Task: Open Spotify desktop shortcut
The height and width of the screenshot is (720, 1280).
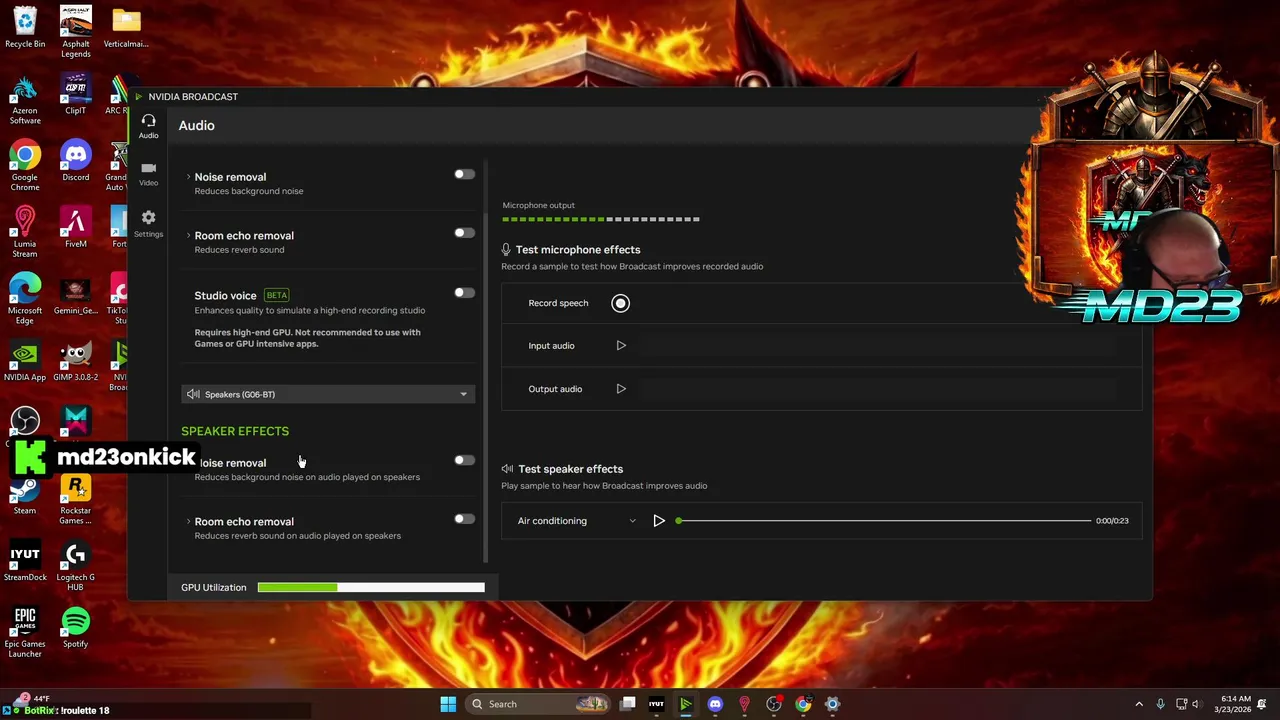Action: (x=76, y=628)
